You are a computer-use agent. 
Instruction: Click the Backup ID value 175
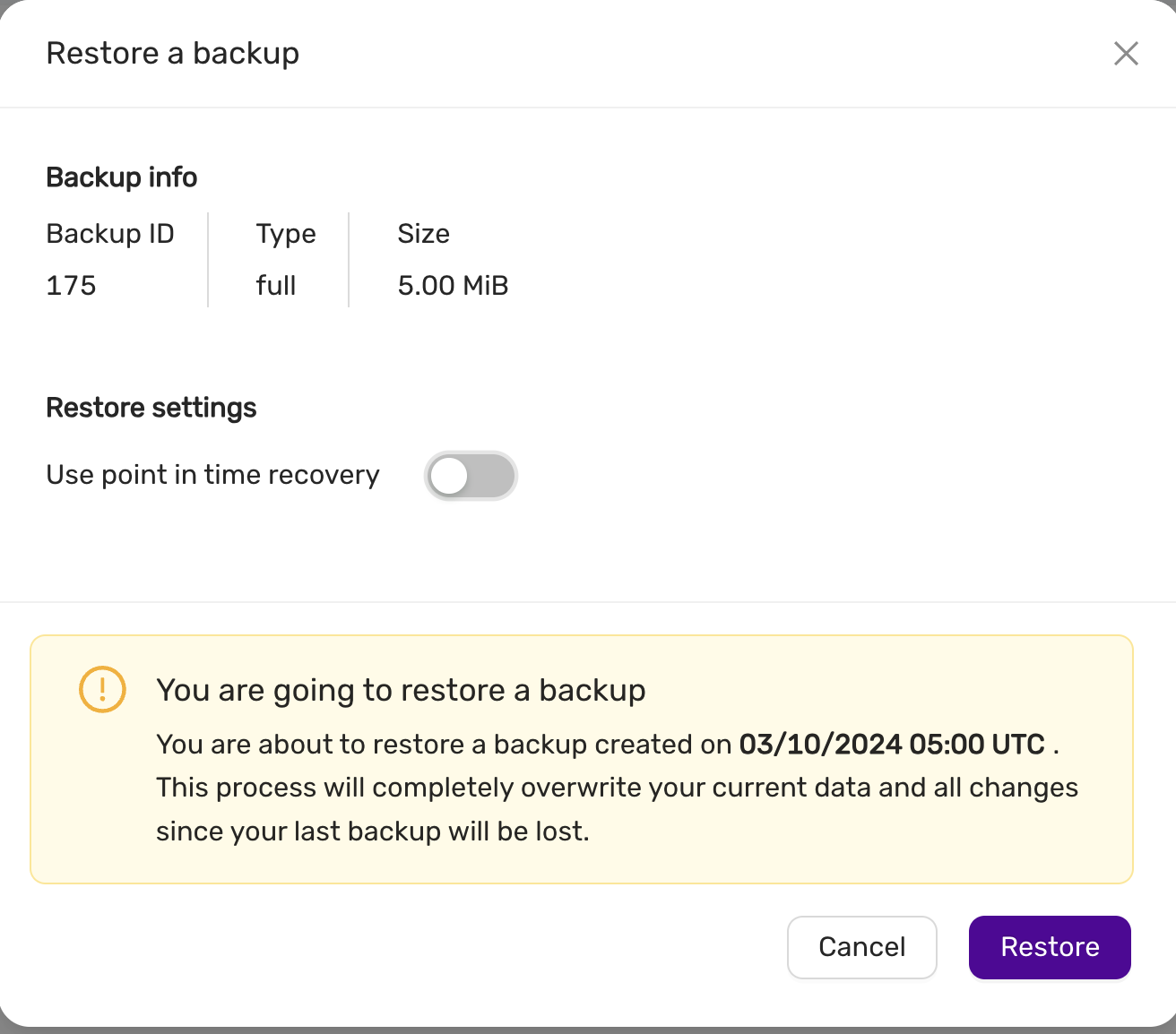tap(71, 285)
